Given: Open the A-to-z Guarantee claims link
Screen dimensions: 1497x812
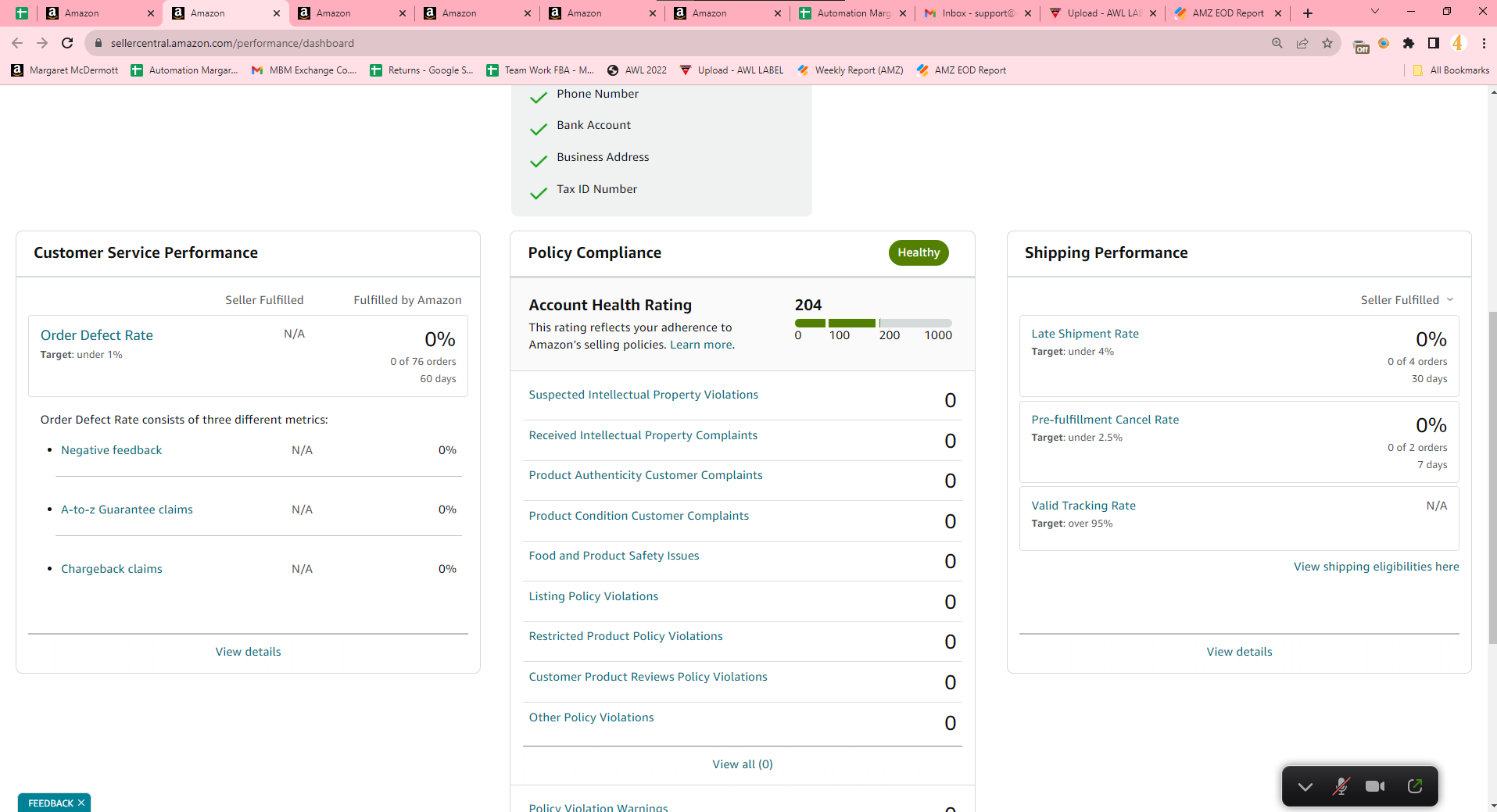Looking at the screenshot, I should [127, 510].
